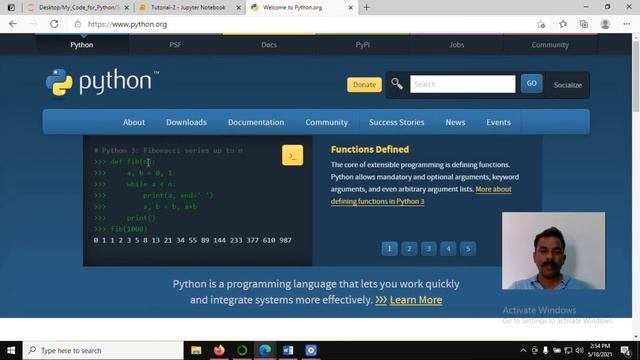Image resolution: width=640 pixels, height=360 pixels.
Task: Click the Windows taskbar search box
Action: 103,350
